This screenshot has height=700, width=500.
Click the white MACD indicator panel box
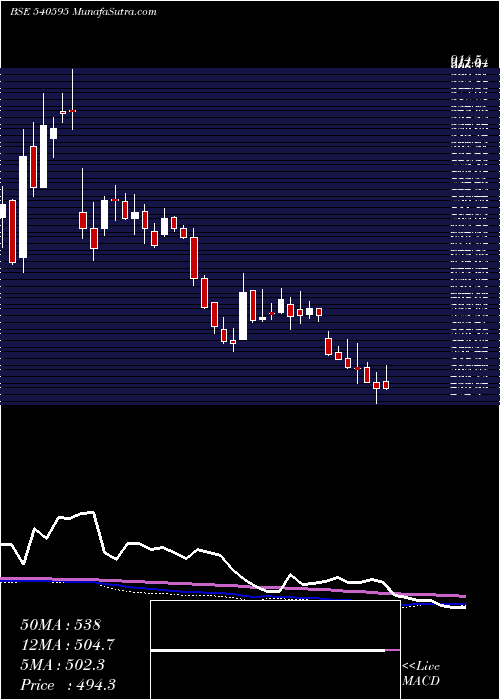point(275,650)
